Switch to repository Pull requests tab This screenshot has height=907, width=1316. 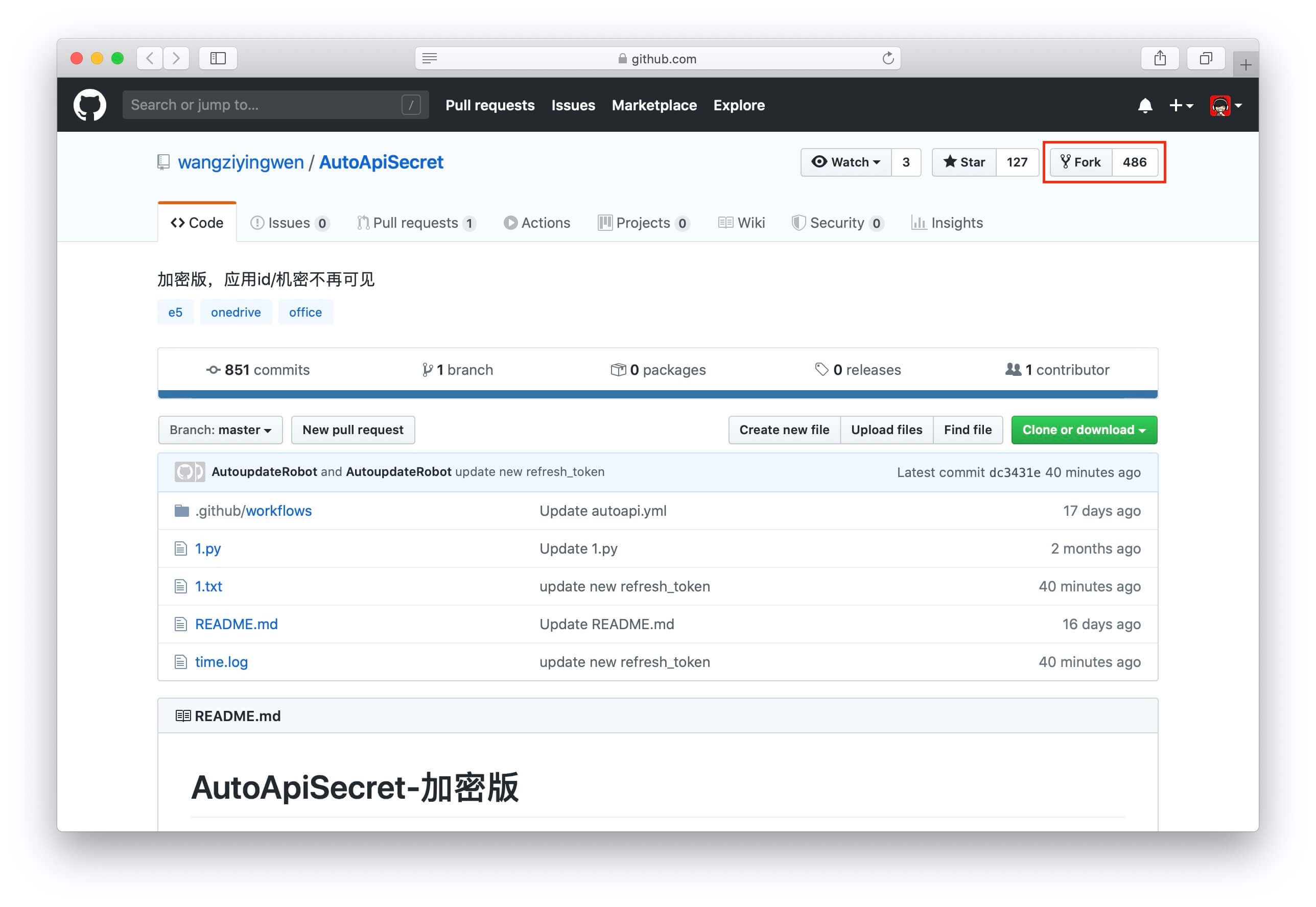(x=416, y=223)
